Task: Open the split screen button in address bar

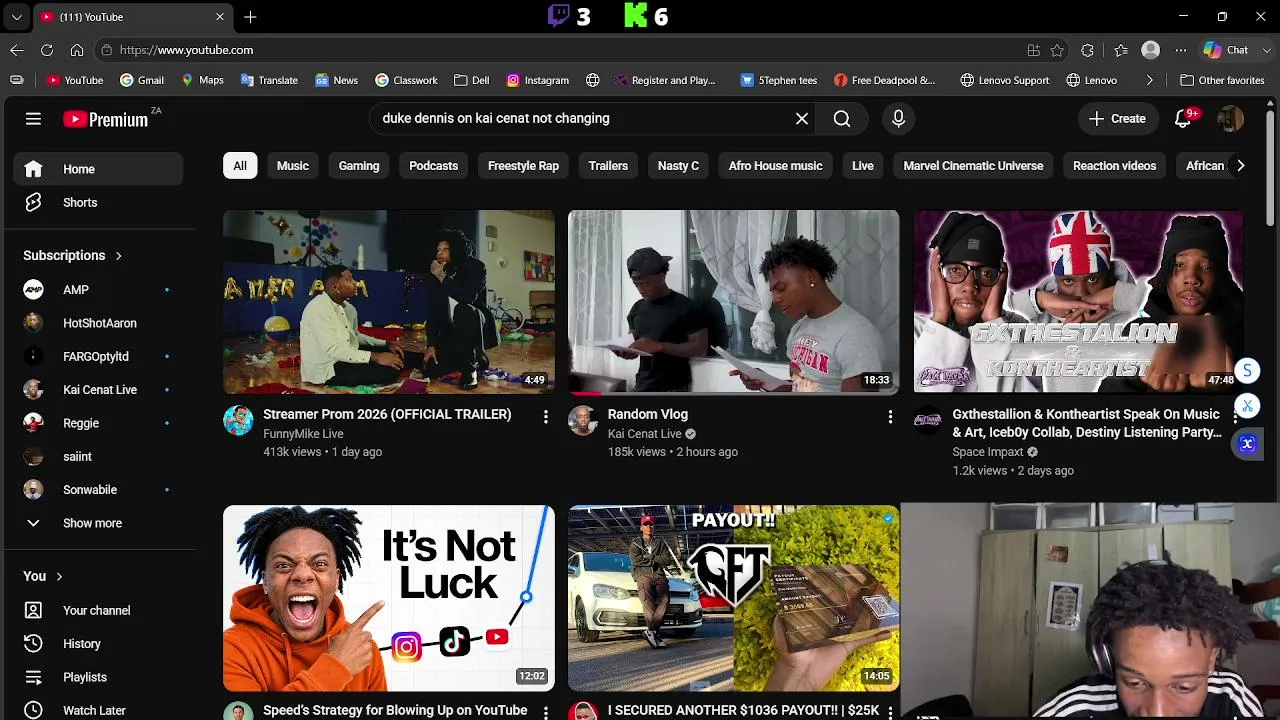Action: 1034,50
